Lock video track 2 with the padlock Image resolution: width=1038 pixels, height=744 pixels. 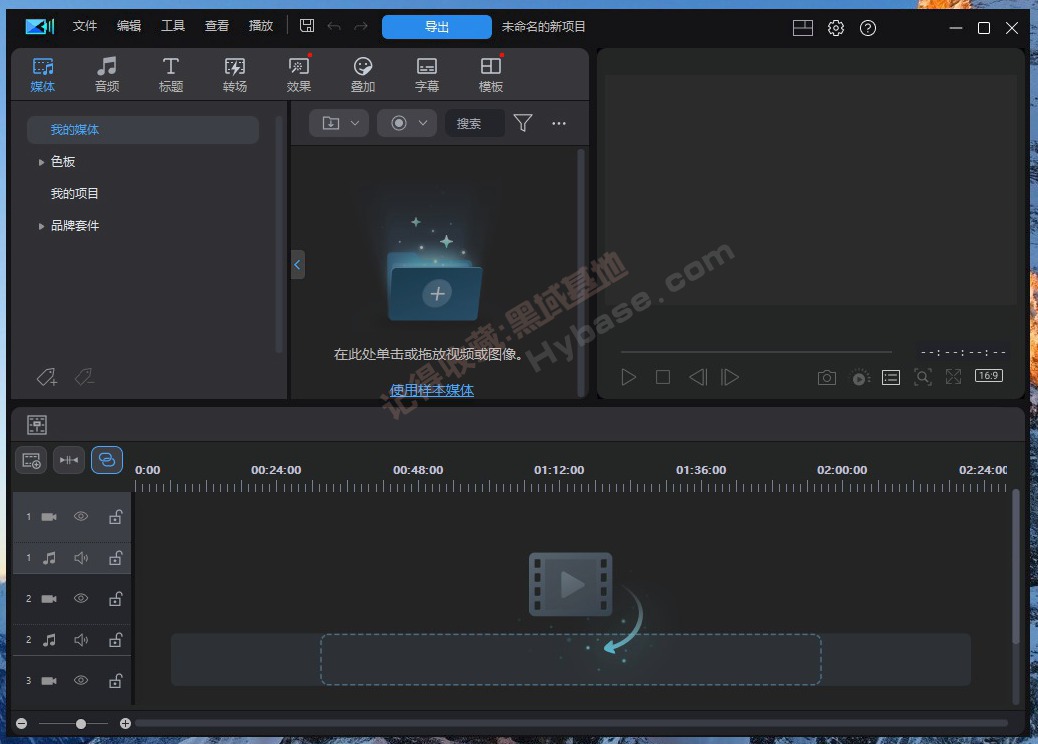tap(115, 598)
